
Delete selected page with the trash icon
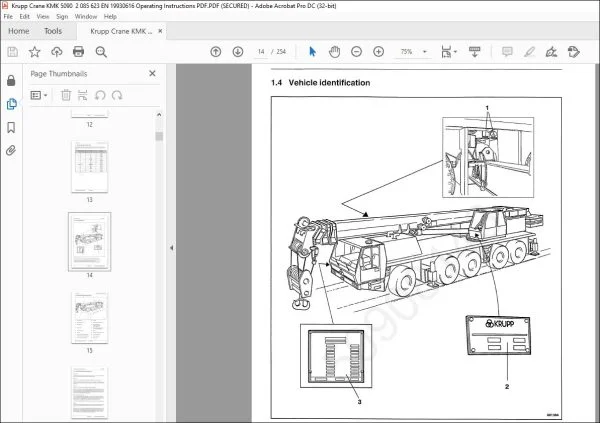66,95
